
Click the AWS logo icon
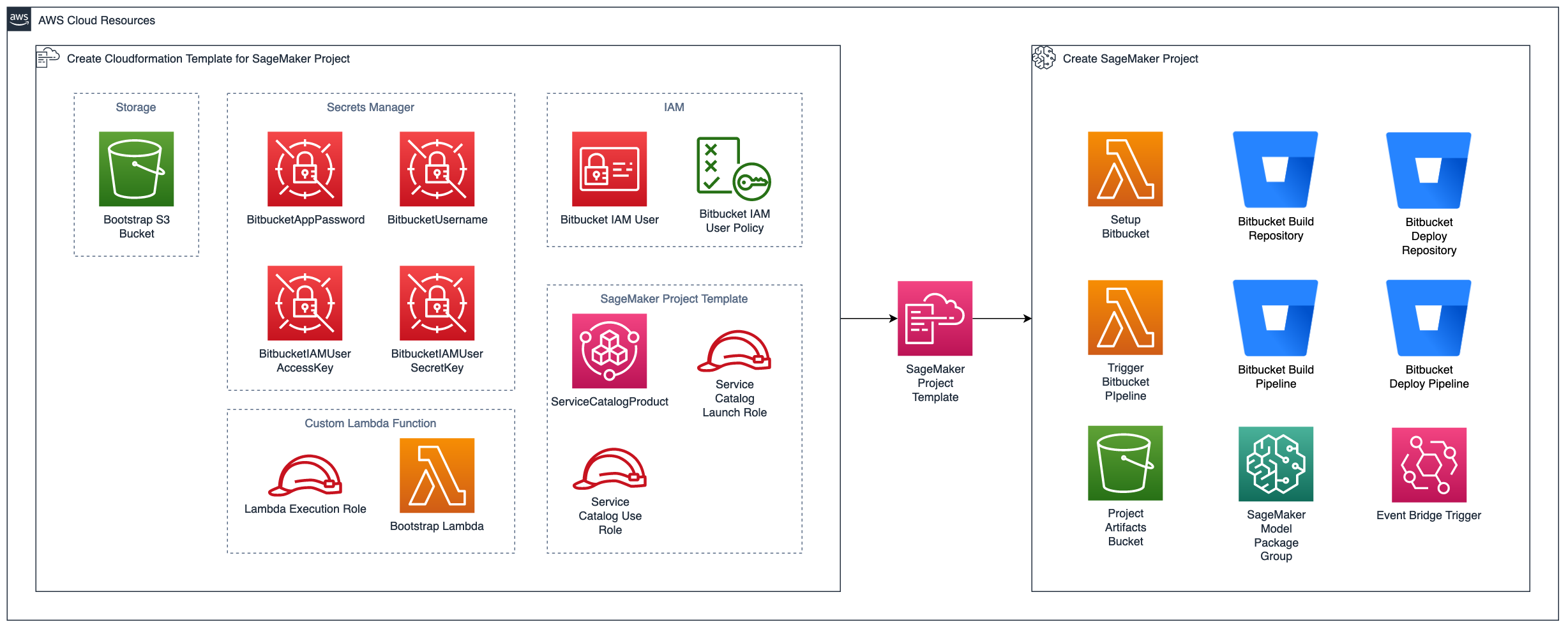pyautogui.click(x=19, y=19)
